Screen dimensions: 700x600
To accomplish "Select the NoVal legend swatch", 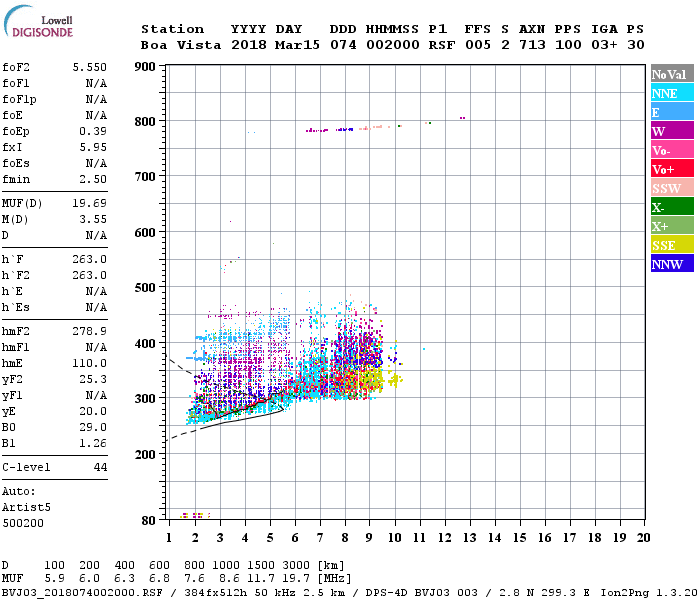I will click(672, 74).
